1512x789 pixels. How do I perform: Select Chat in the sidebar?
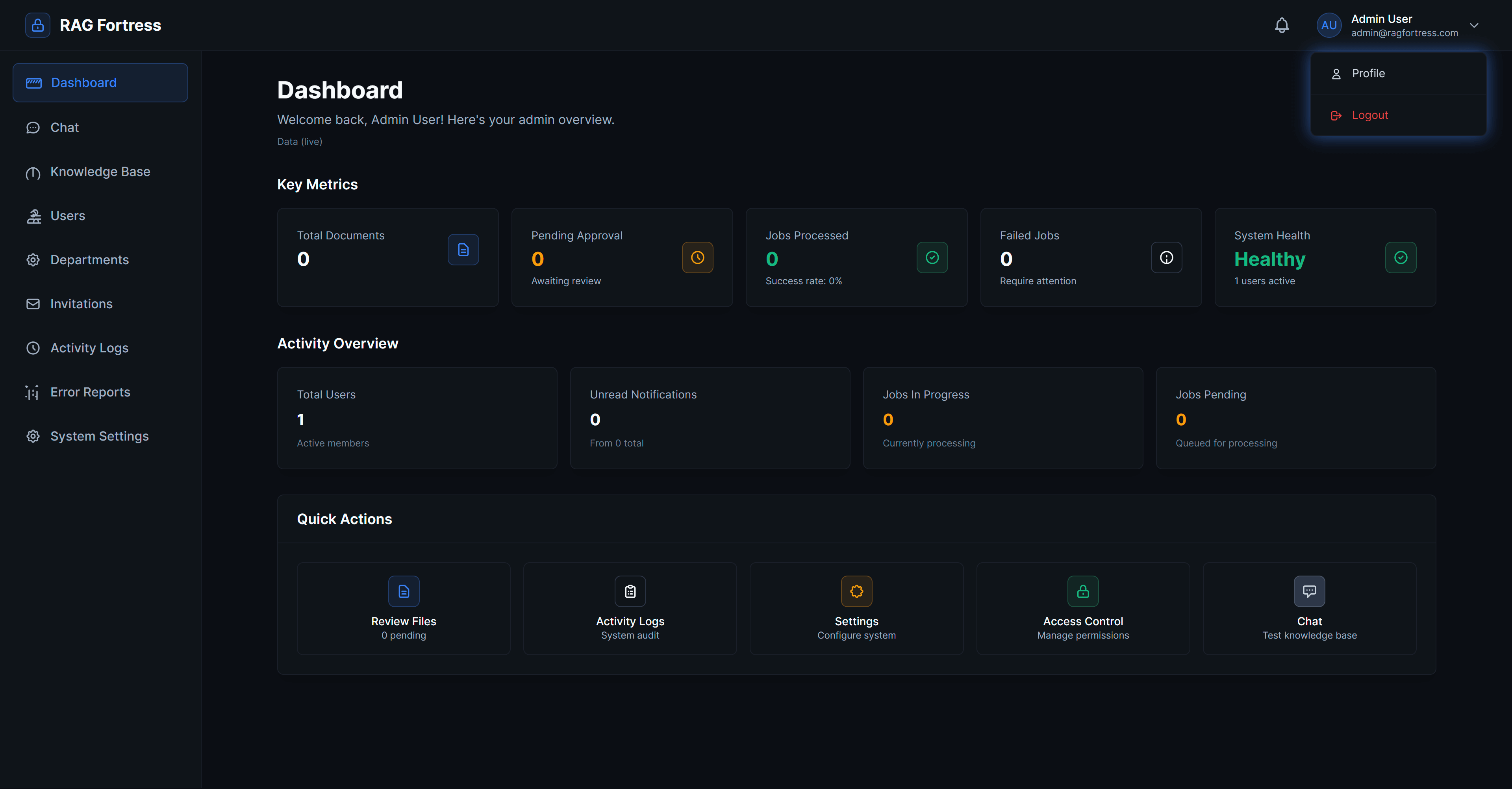65,128
